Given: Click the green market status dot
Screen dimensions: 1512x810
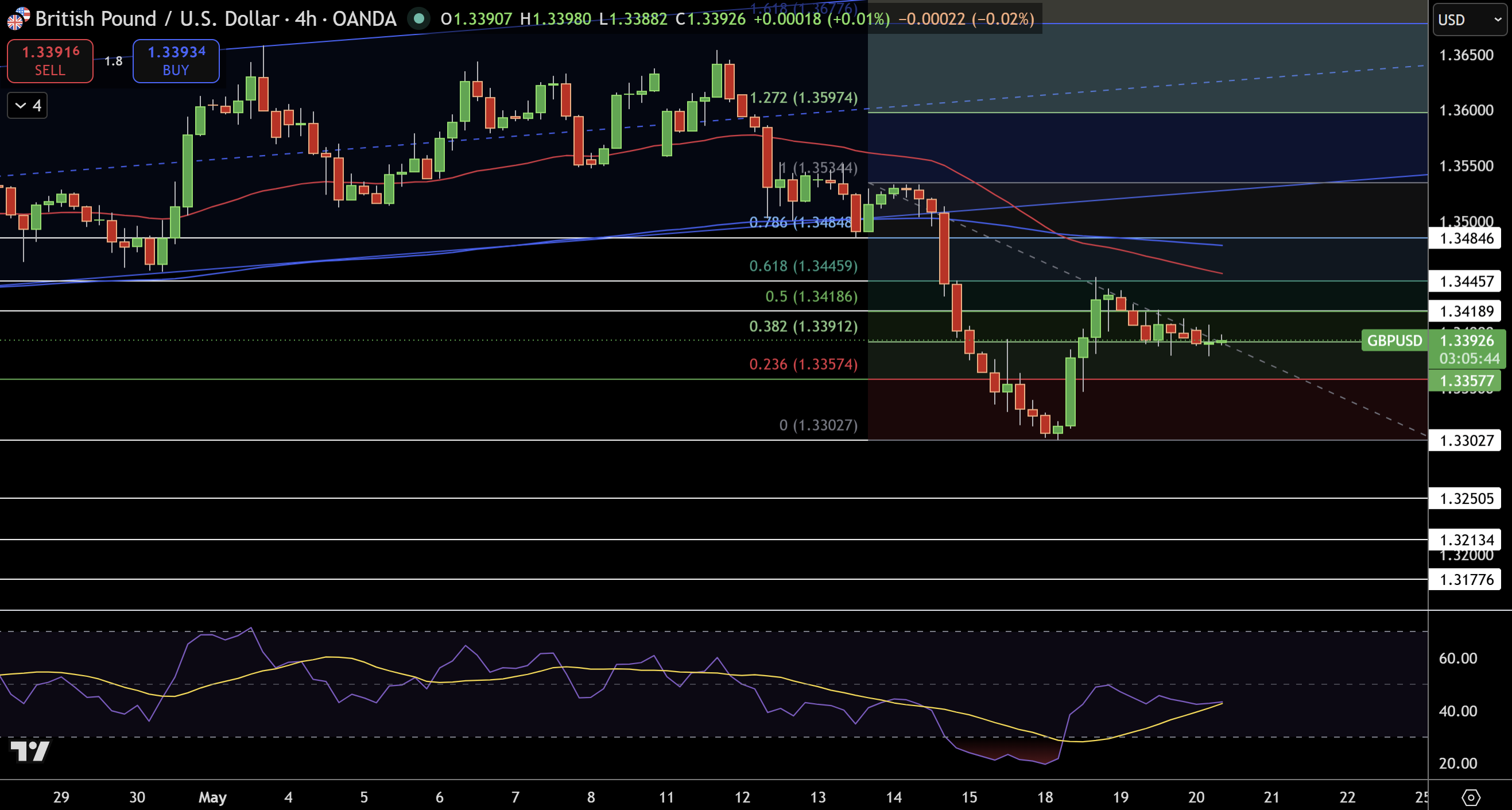Looking at the screenshot, I should [x=418, y=19].
